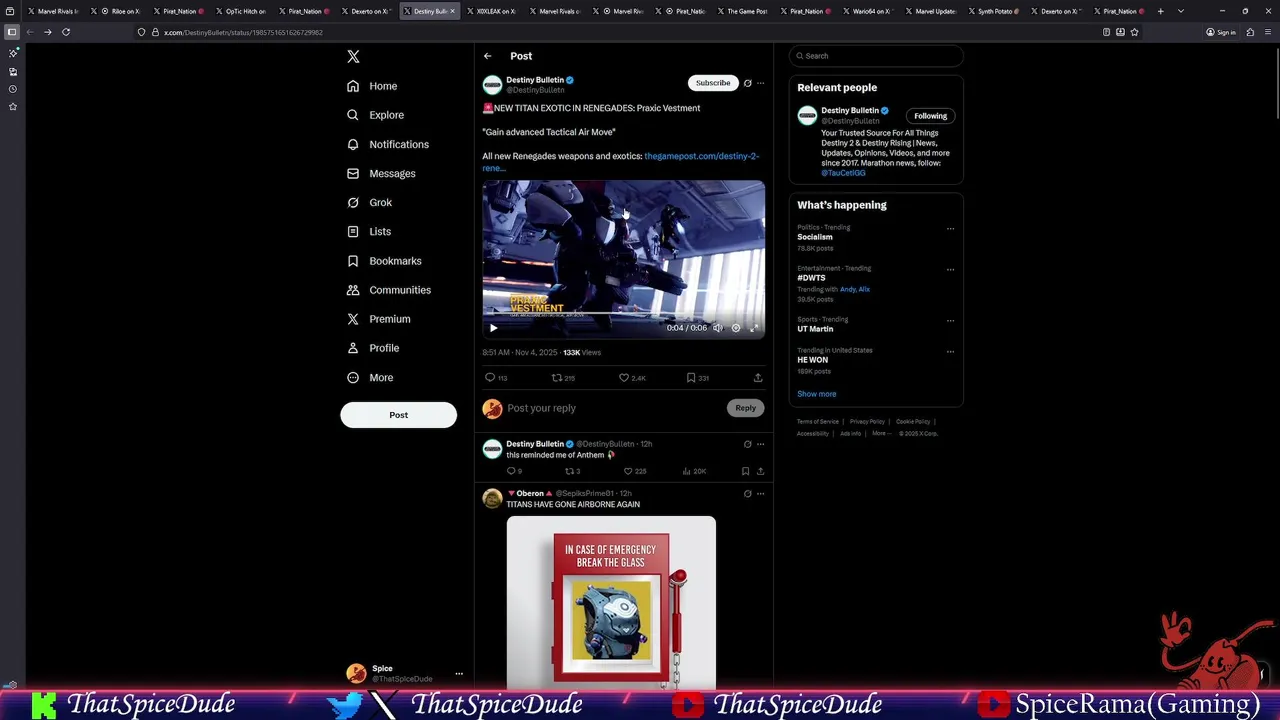The width and height of the screenshot is (1280, 720).
Task: Repost the Anthem reply (3)
Action: click(x=572, y=471)
